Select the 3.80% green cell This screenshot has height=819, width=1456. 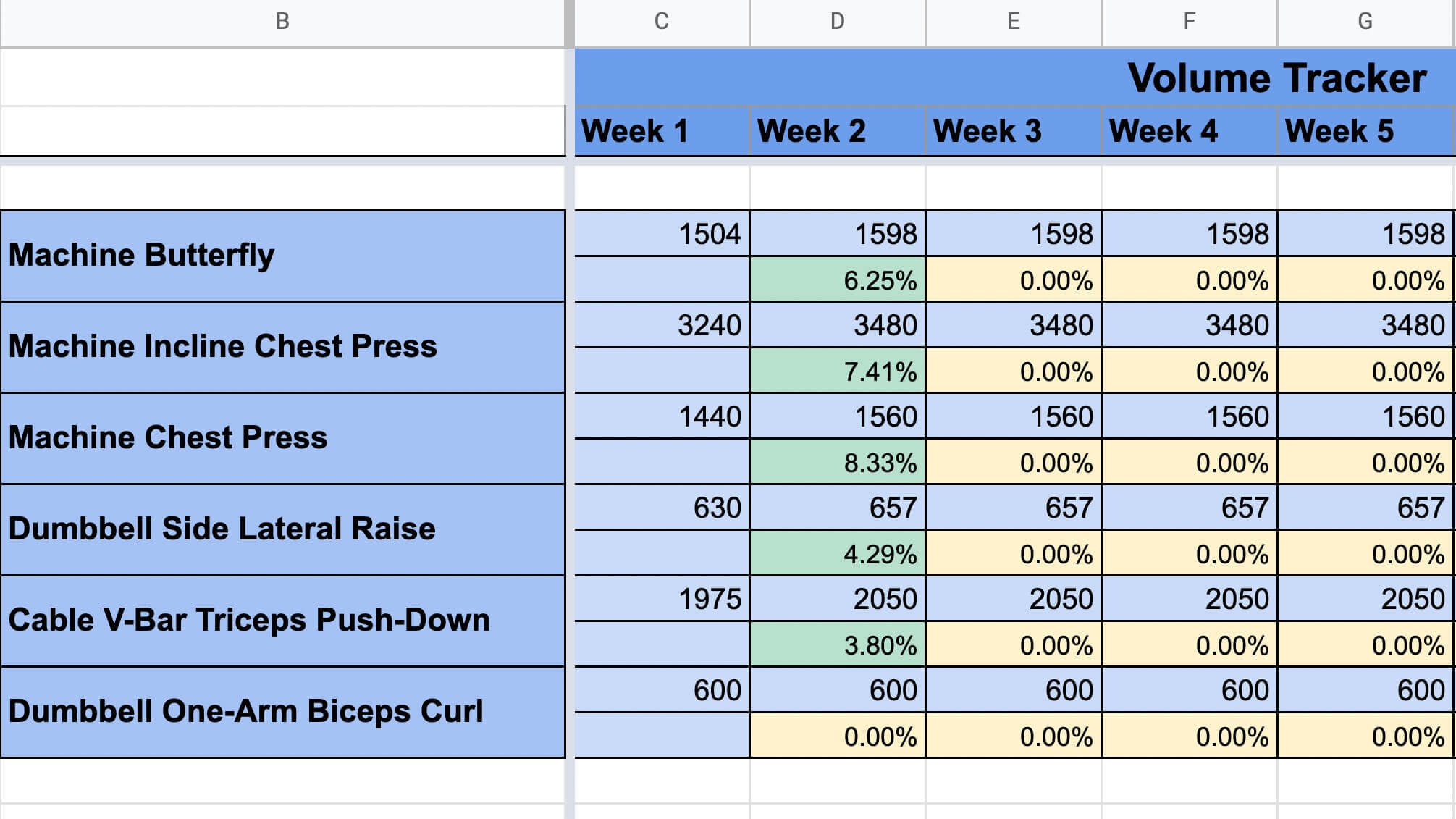(838, 644)
